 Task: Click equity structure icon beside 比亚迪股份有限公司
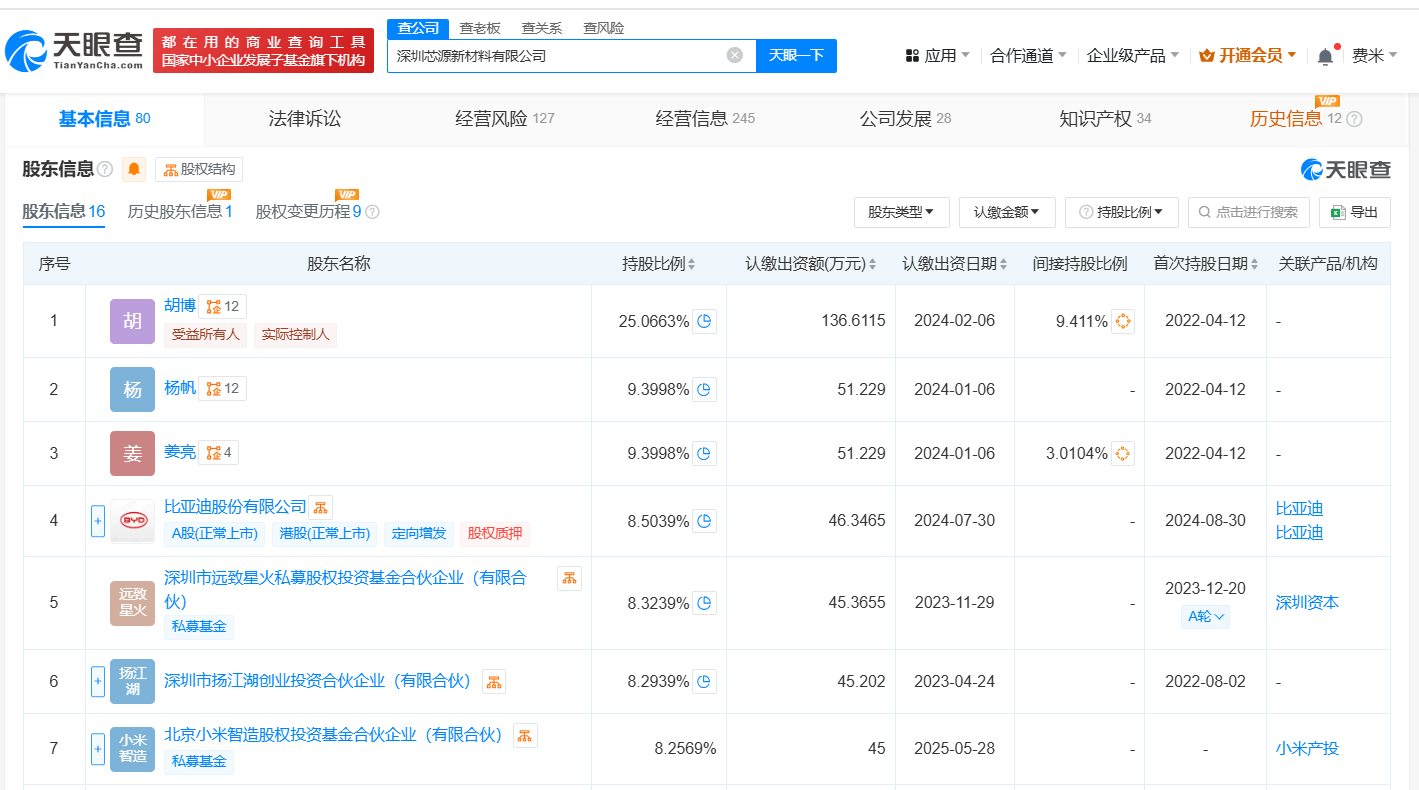pos(320,507)
